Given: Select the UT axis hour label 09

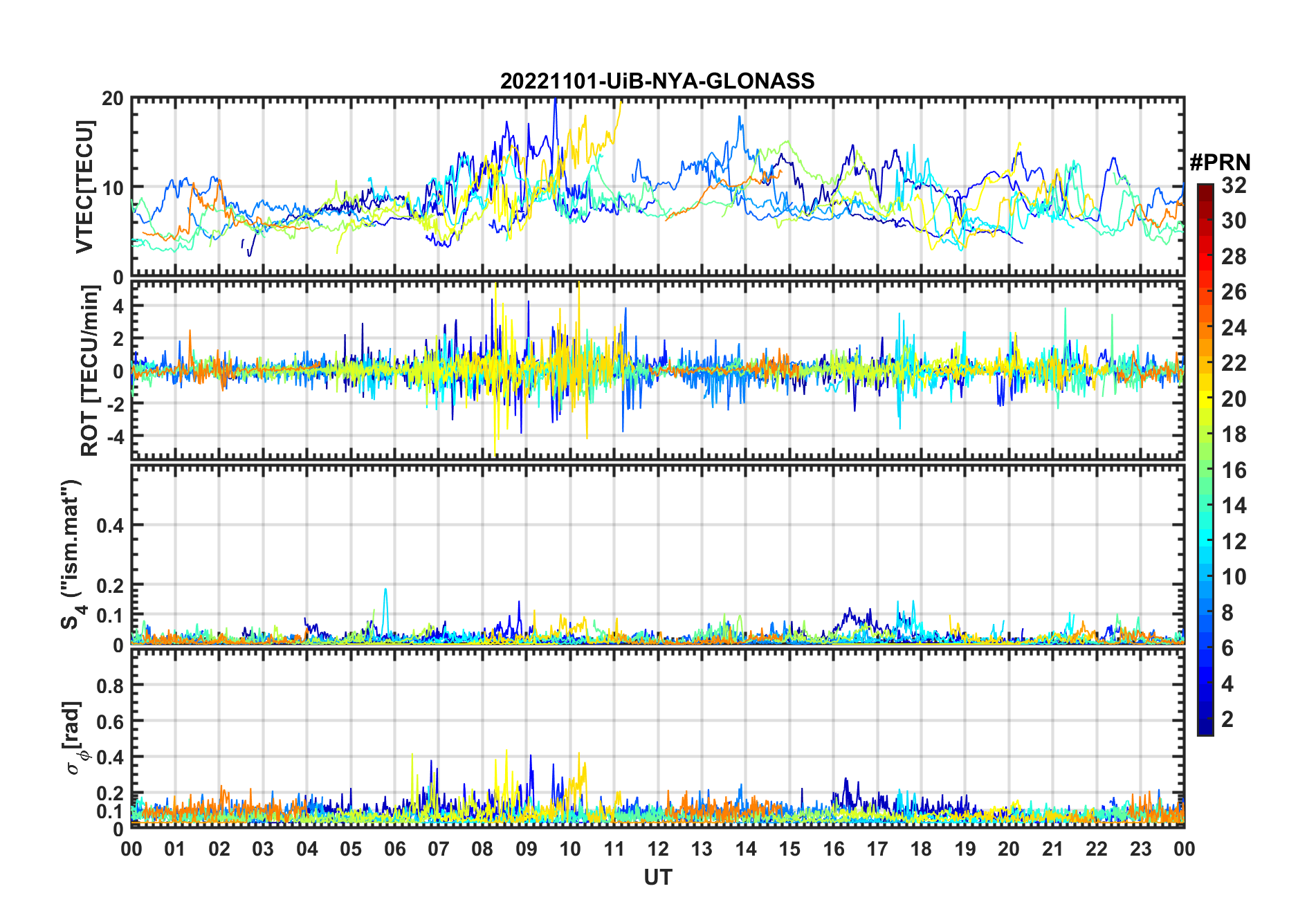Looking at the screenshot, I should [x=527, y=849].
